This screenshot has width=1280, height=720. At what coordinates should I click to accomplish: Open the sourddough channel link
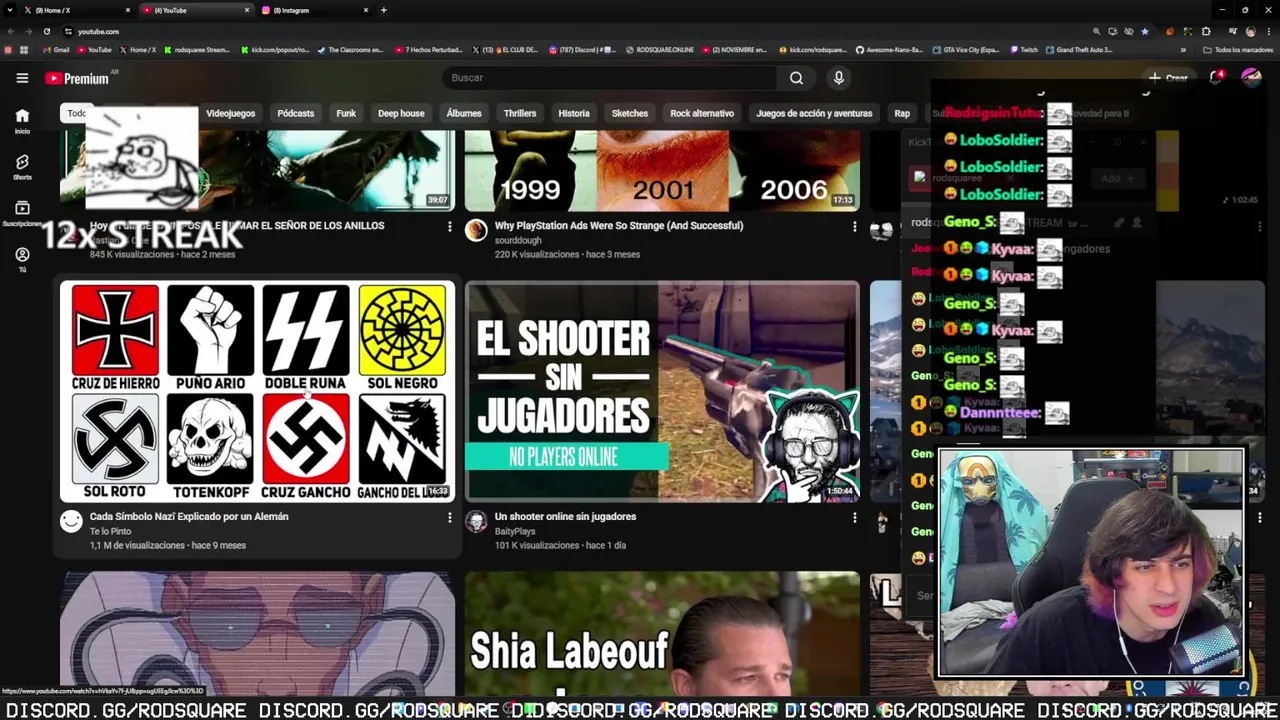coord(518,241)
